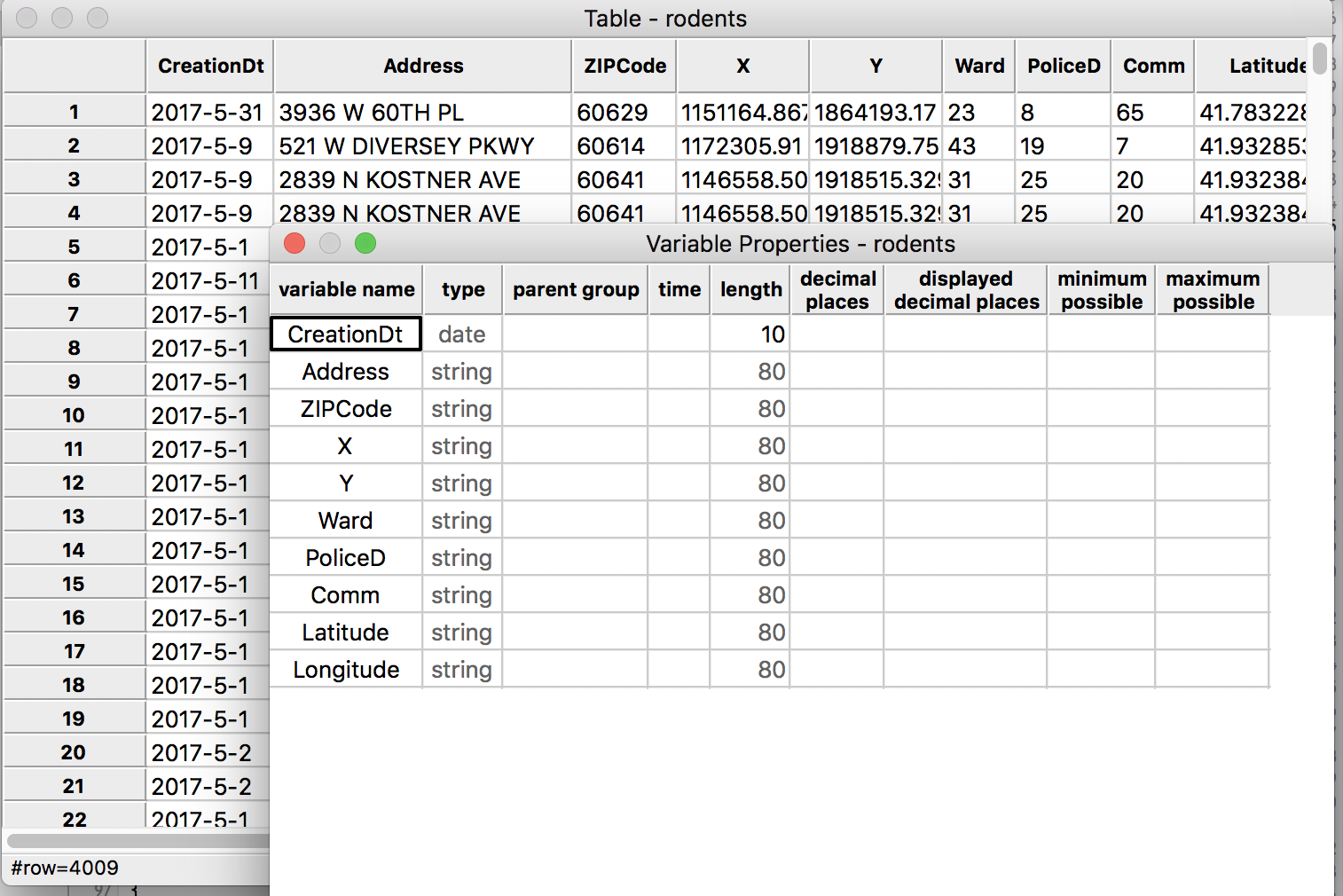This screenshot has width=1343, height=896.
Task: Click the date type cell for CreationDt
Action: tap(461, 334)
